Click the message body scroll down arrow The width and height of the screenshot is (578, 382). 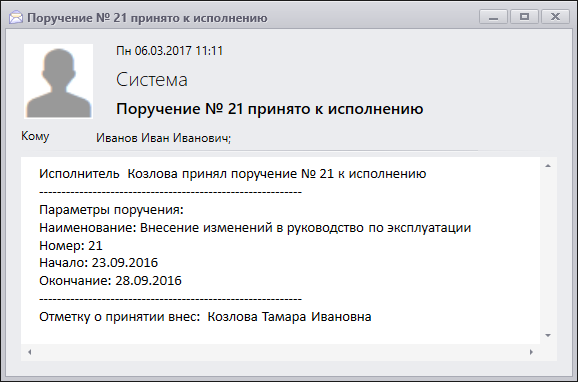coord(548,335)
